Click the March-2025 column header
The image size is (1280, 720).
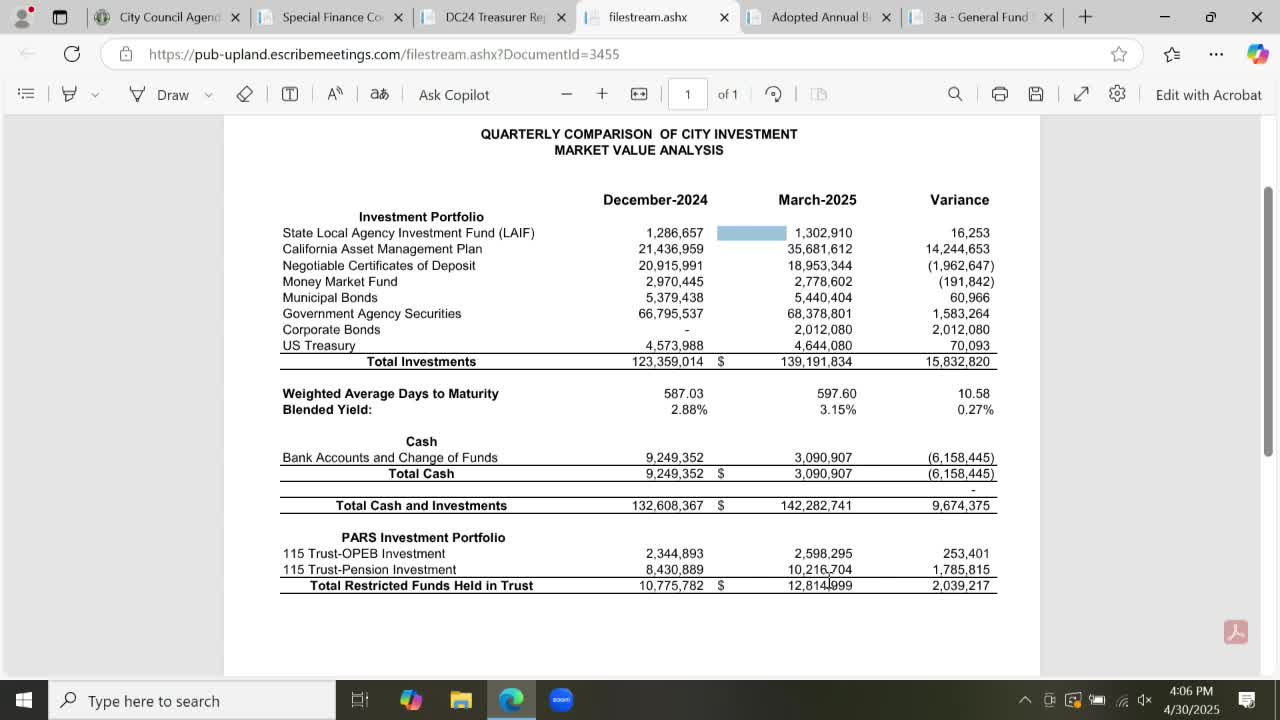pyautogui.click(x=817, y=200)
